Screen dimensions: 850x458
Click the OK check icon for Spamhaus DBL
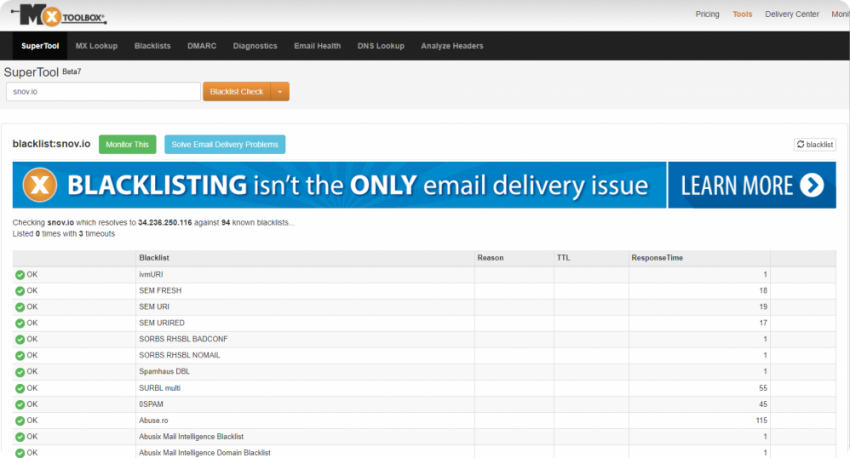(20, 372)
